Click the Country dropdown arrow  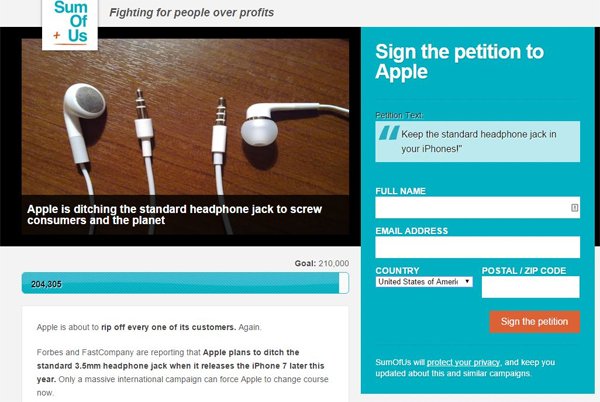[467, 282]
